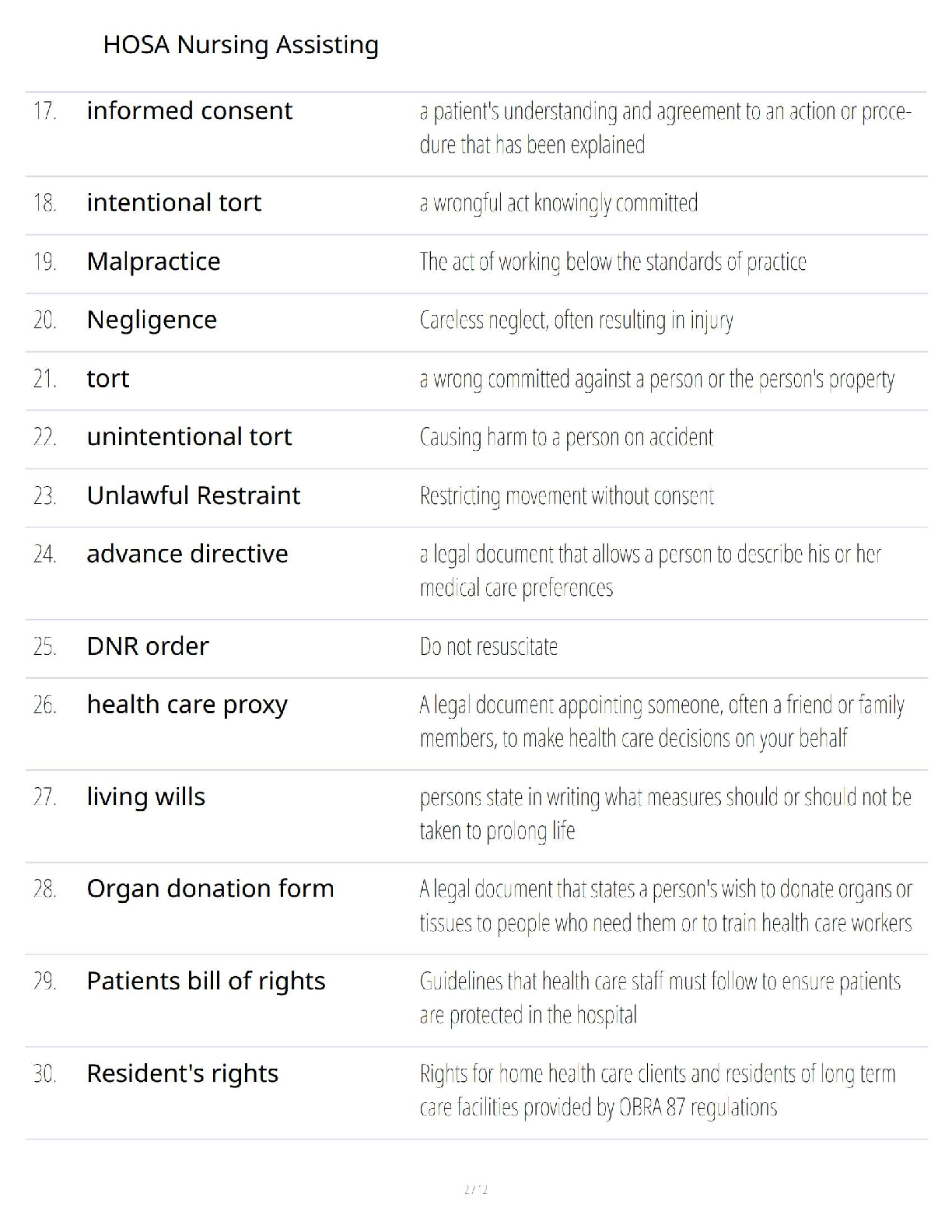Select the Unlawful Restraint term
952x1232 pixels.
pyautogui.click(x=193, y=495)
